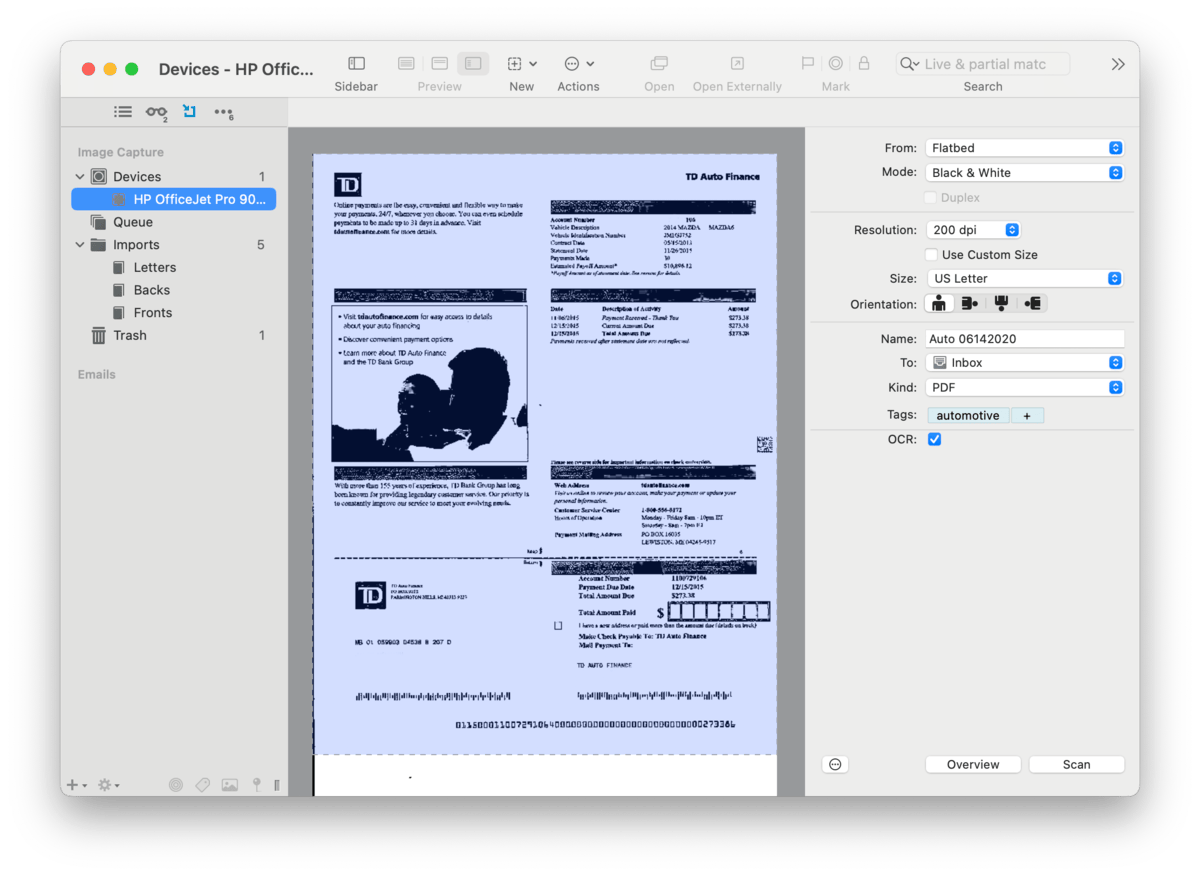Click the glasses reading list sidebar icon
This screenshot has width=1200, height=876.
pyautogui.click(x=156, y=112)
